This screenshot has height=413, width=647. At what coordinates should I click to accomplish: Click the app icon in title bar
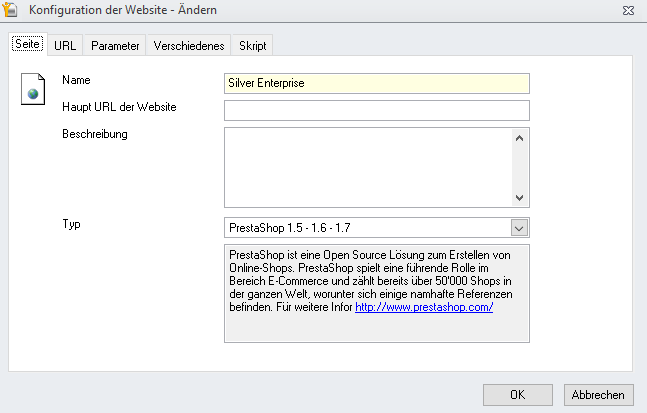click(x=9, y=9)
